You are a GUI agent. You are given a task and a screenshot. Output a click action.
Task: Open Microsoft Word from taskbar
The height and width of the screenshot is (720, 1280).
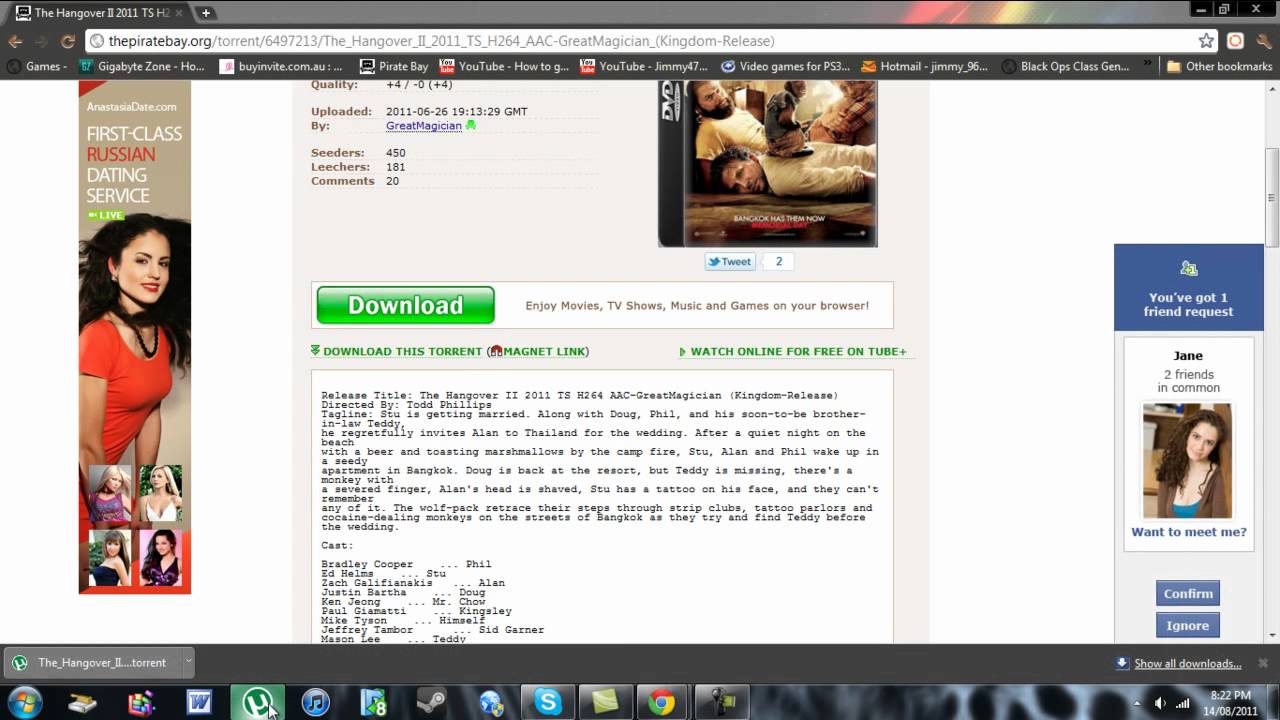pos(199,703)
